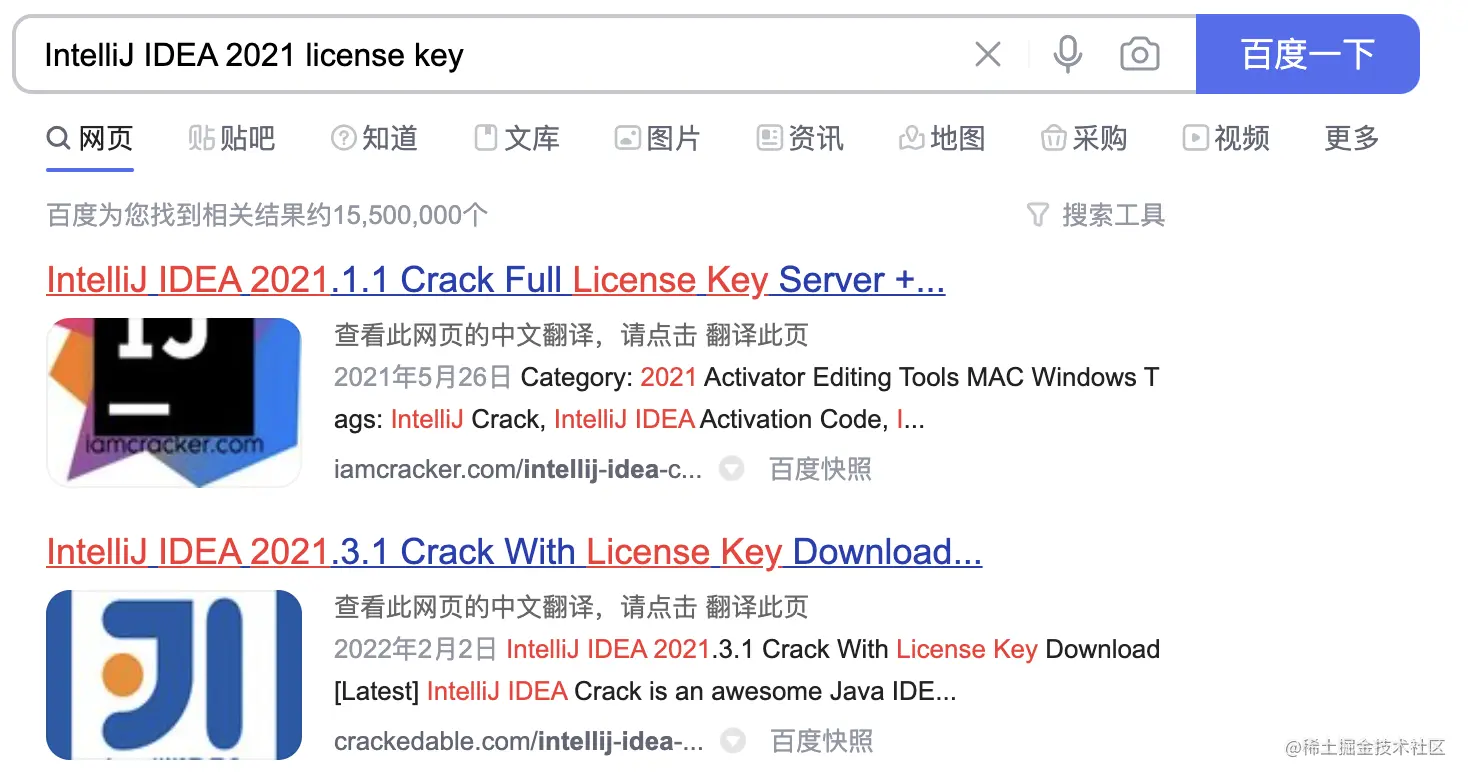Switch to the 贴吧 tab
The width and height of the screenshot is (1468, 780).
click(231, 138)
